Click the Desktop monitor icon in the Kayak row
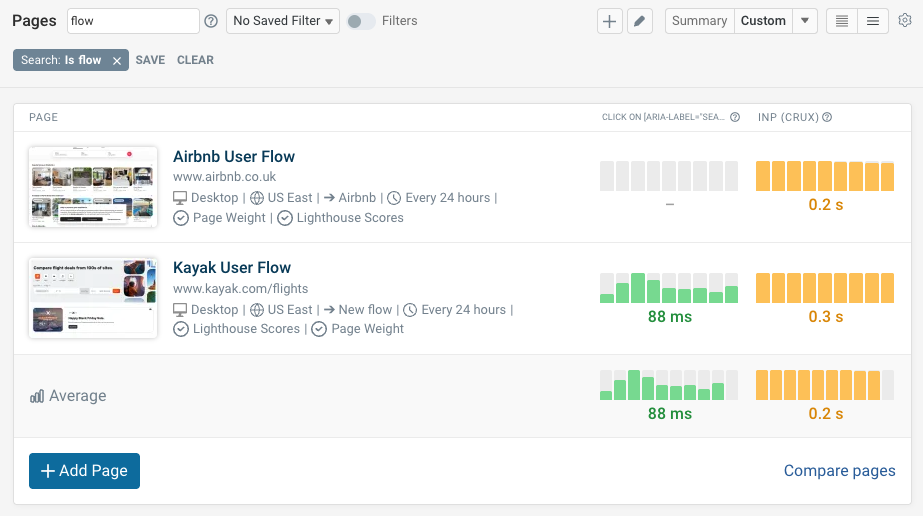Image resolution: width=923 pixels, height=516 pixels. click(180, 309)
